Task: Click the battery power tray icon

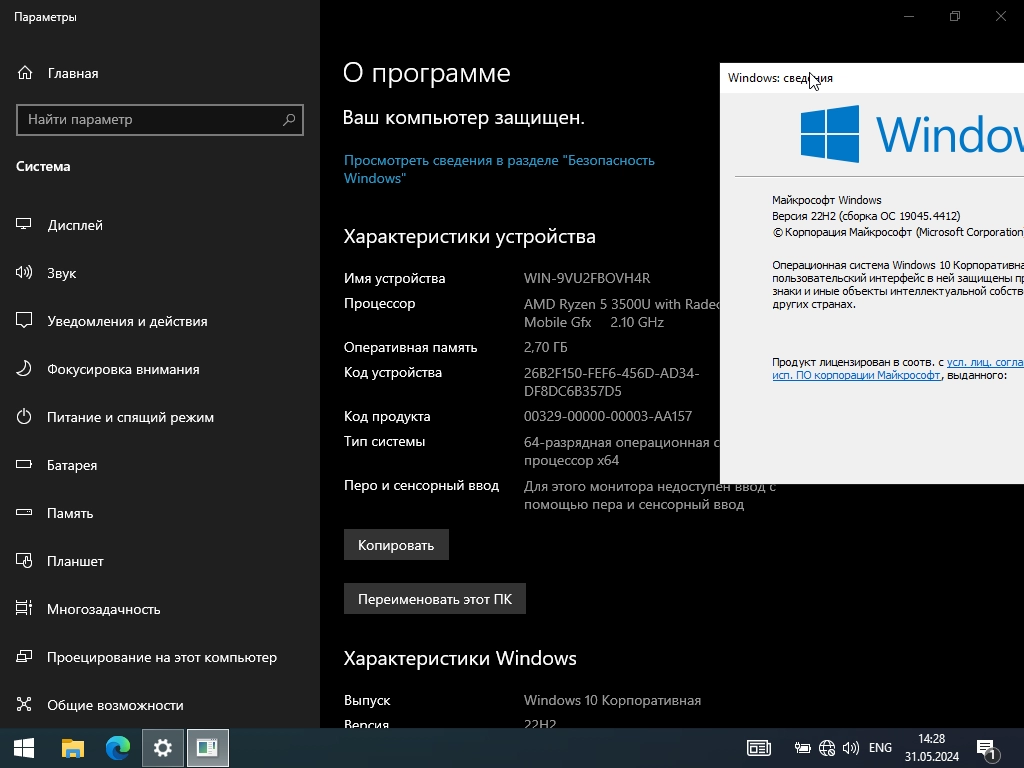Action: pyautogui.click(x=802, y=748)
